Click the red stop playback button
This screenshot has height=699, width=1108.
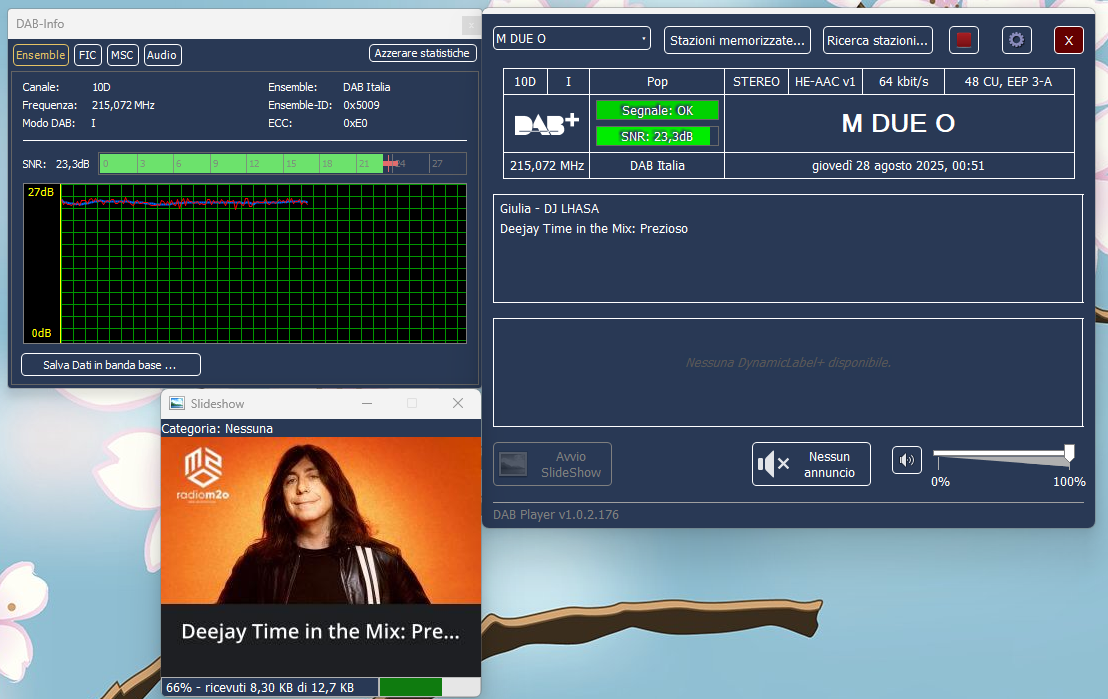pos(963,40)
